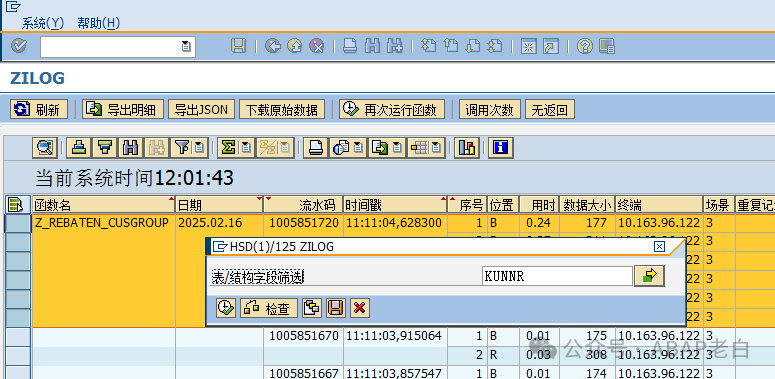Click the 检查 button in popup

(269, 308)
